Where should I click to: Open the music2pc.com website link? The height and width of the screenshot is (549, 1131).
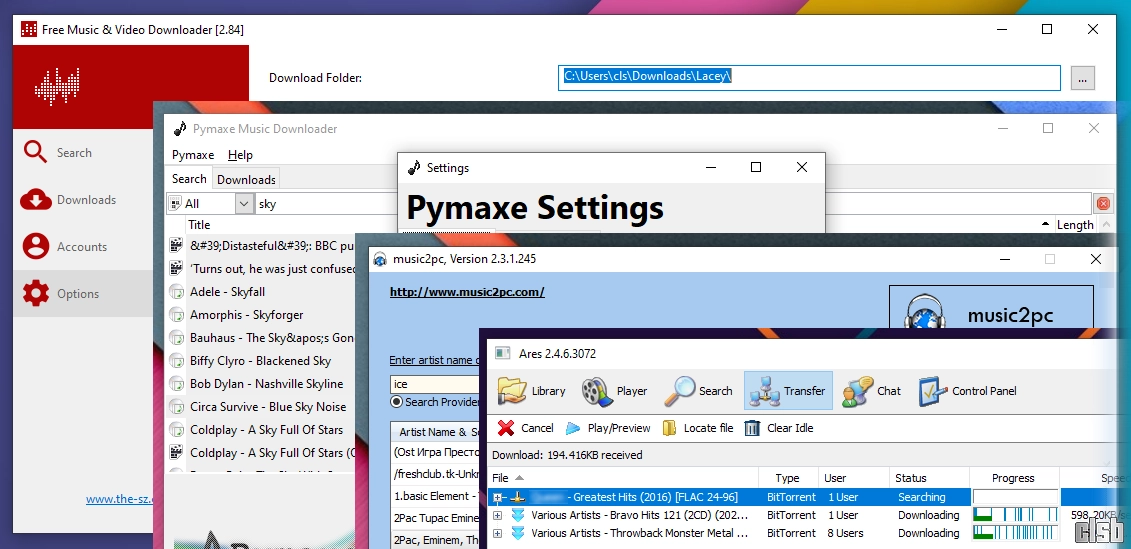[466, 292]
